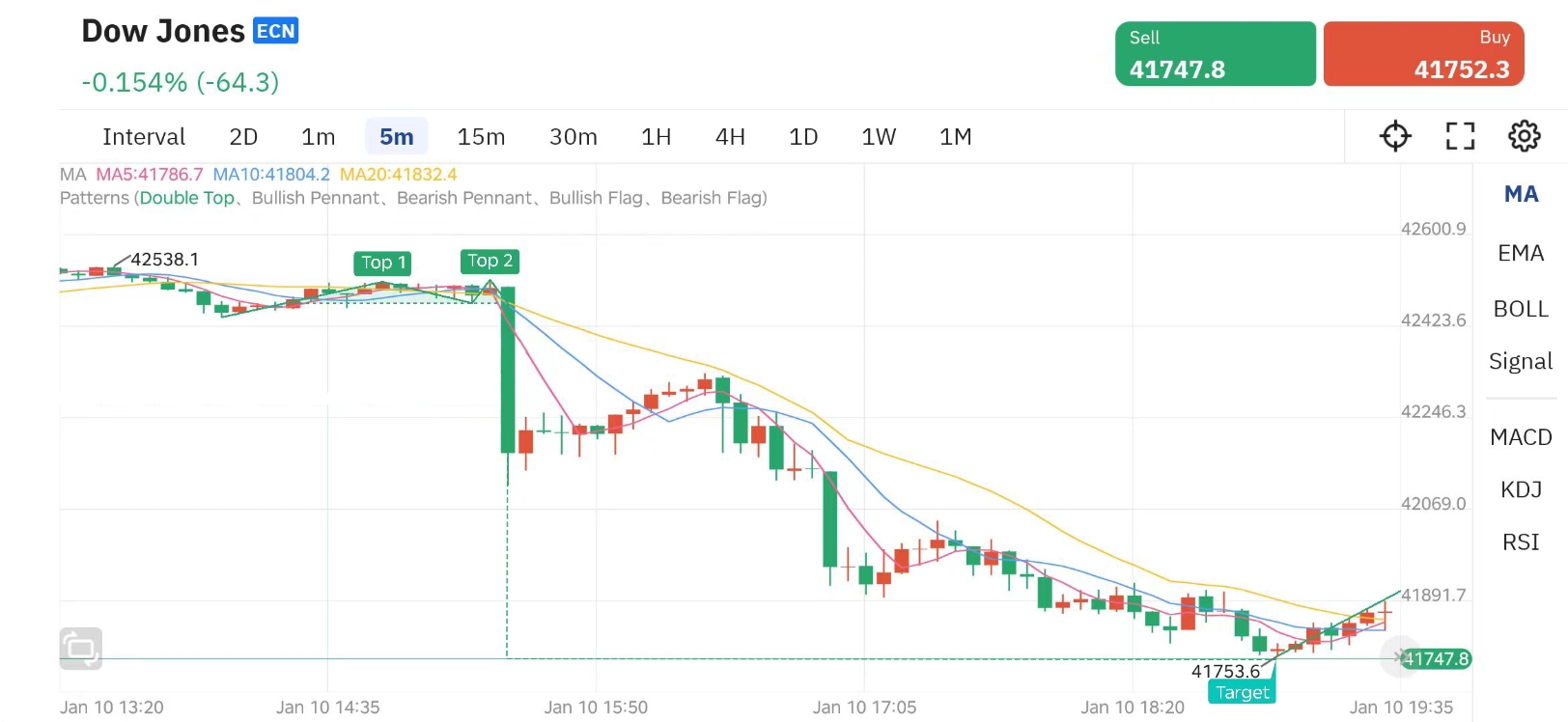This screenshot has width=1568, height=722.
Task: Open the MA5 moving average settings
Action: (x=150, y=175)
